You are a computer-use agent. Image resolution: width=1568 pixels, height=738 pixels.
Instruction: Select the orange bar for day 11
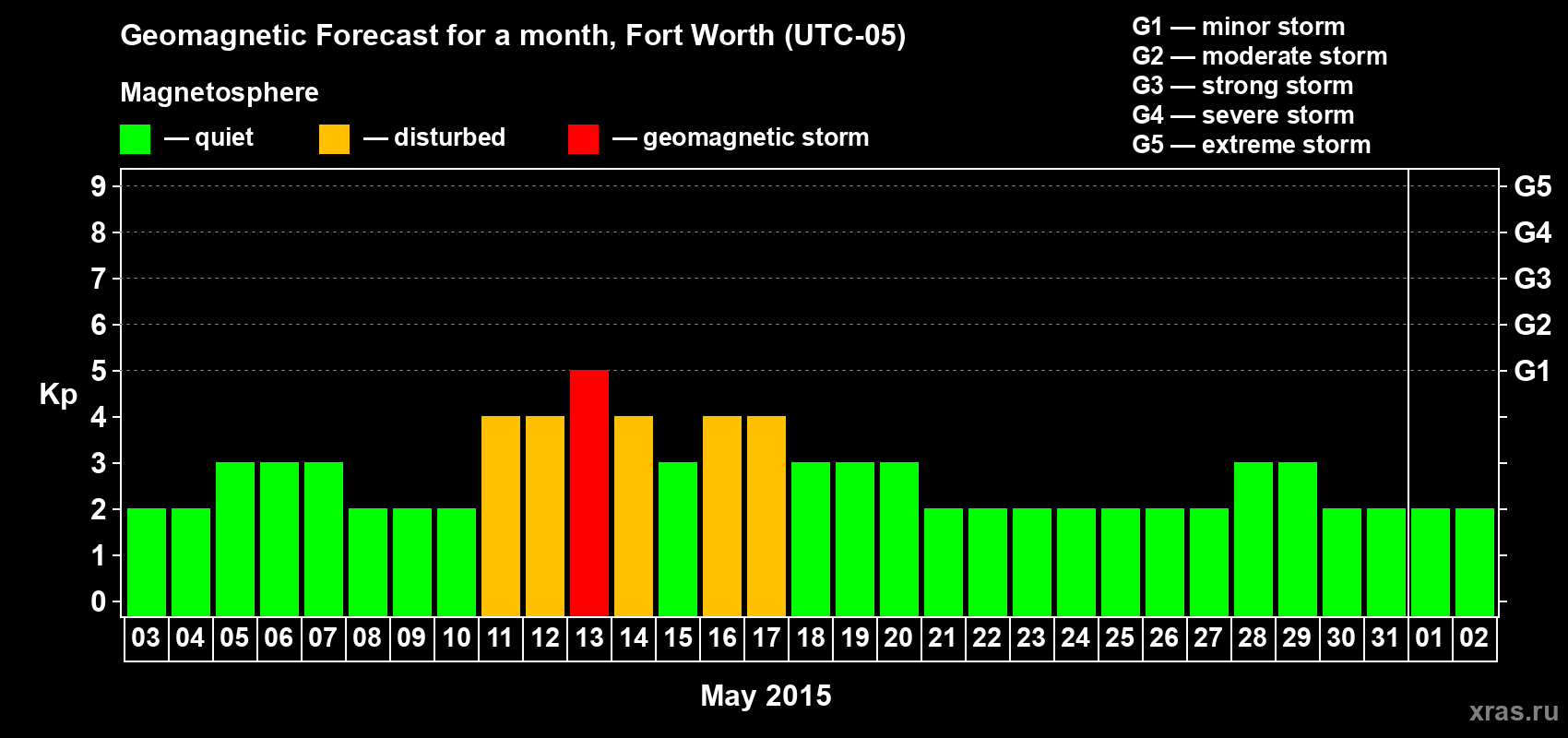tap(501, 516)
